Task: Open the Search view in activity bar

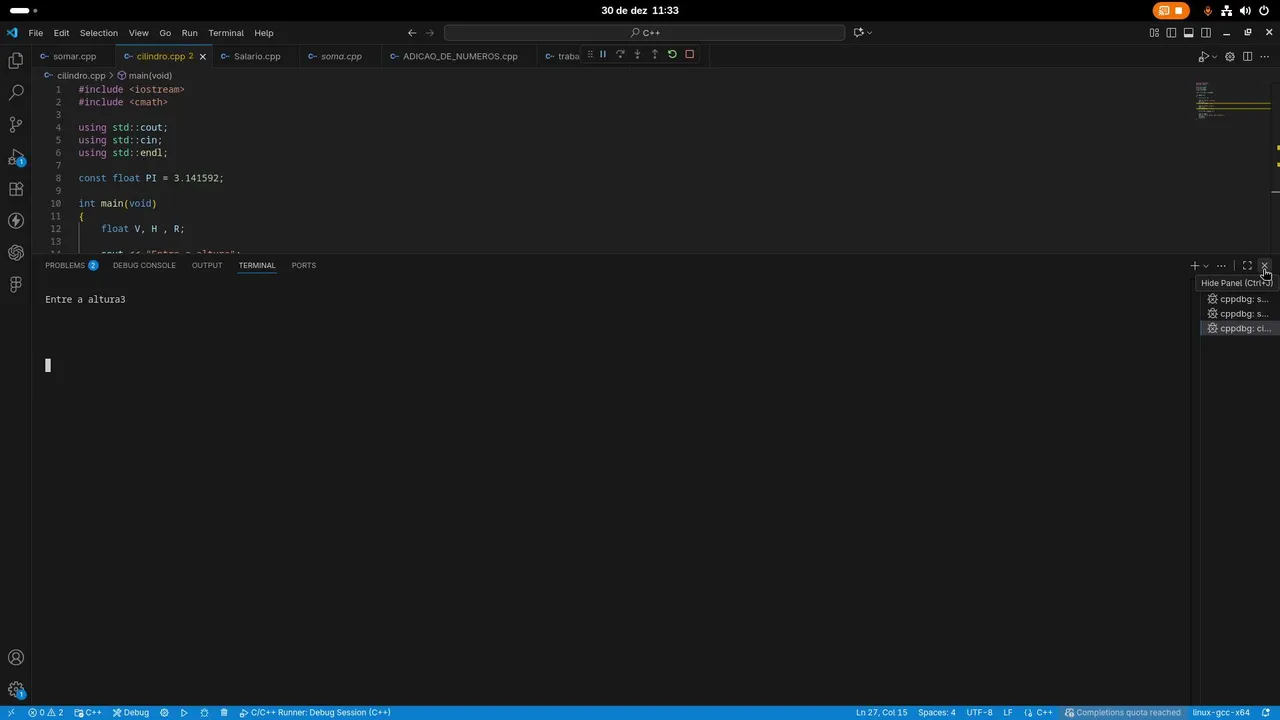Action: (16, 93)
